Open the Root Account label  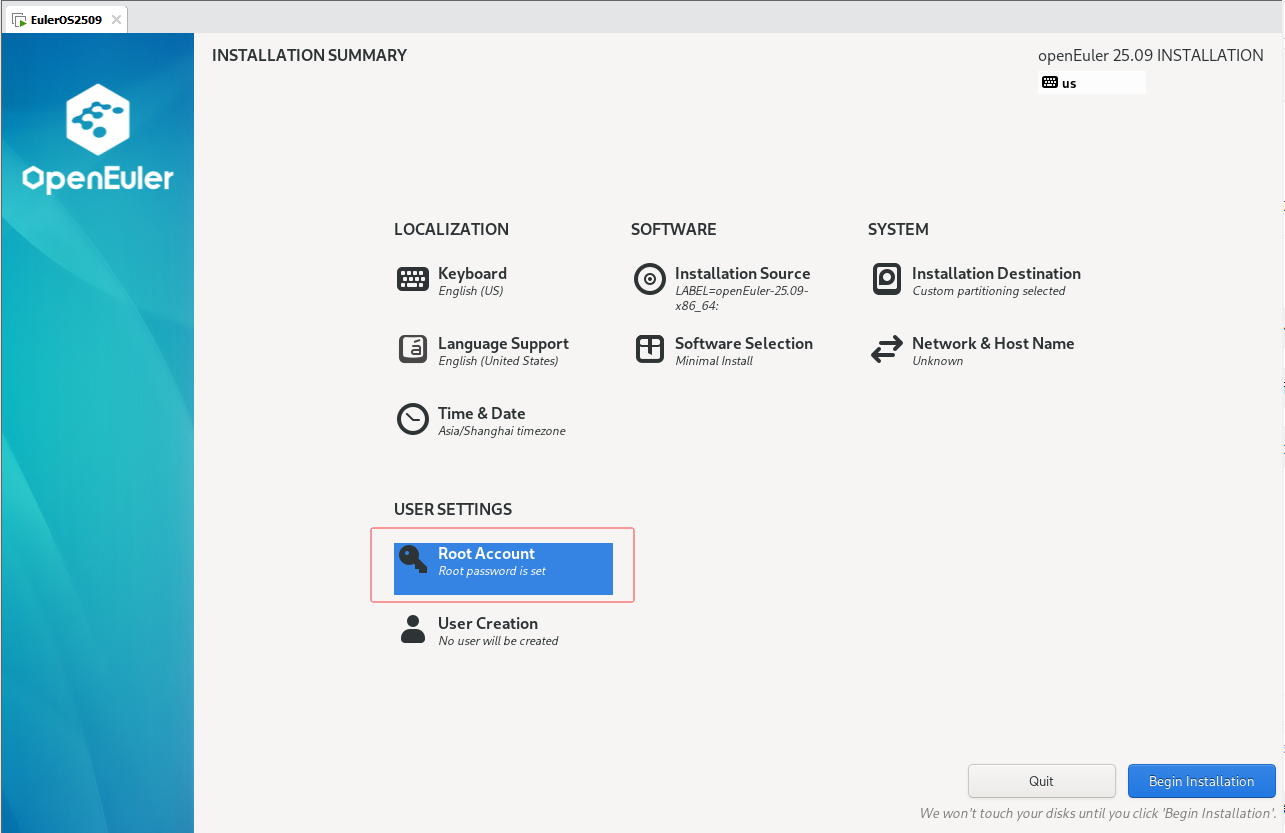(x=486, y=553)
